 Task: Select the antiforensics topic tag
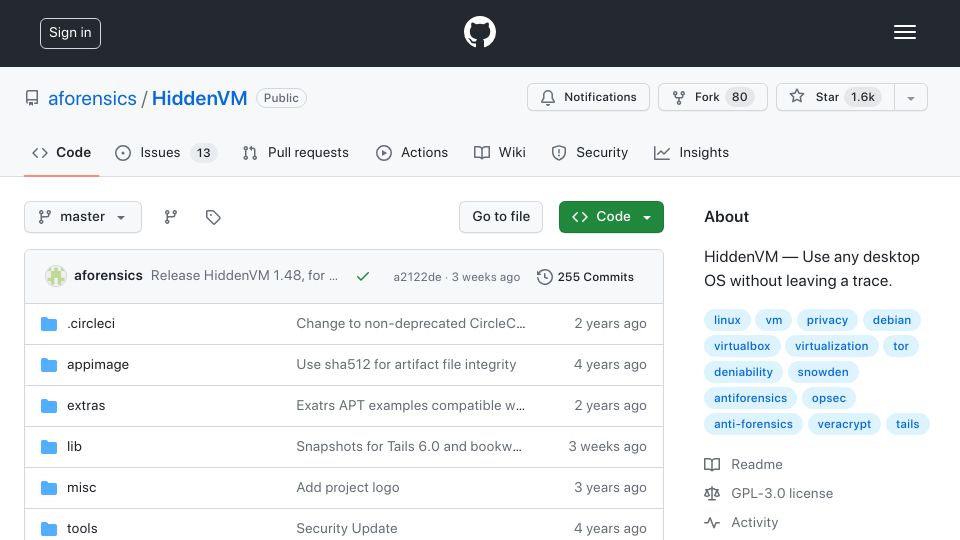[x=751, y=398]
